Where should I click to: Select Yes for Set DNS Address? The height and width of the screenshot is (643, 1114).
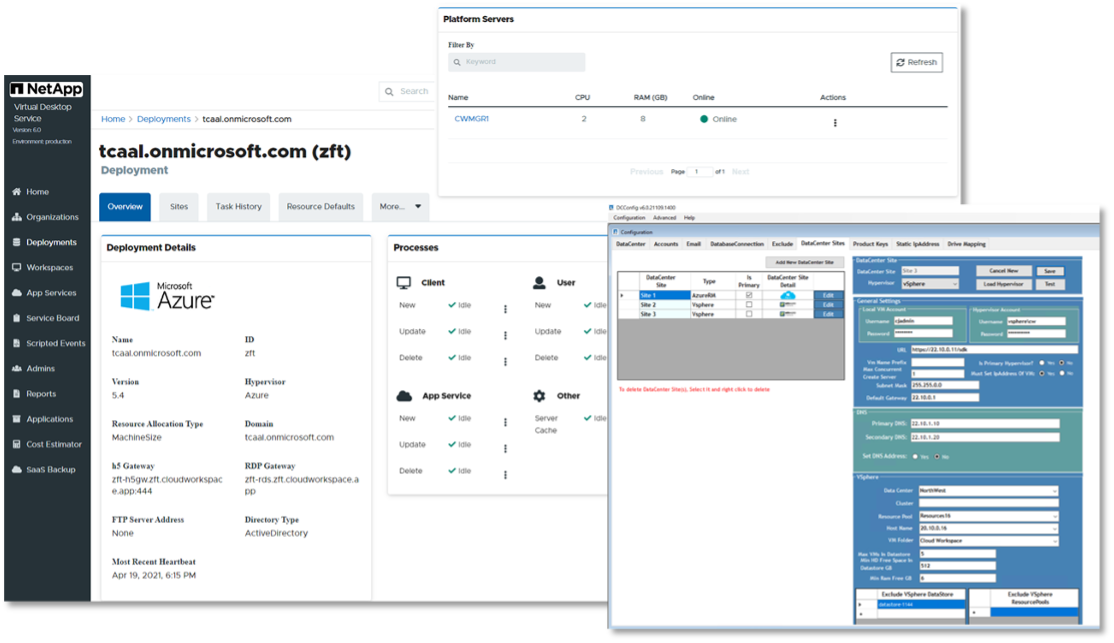[x=916, y=456]
